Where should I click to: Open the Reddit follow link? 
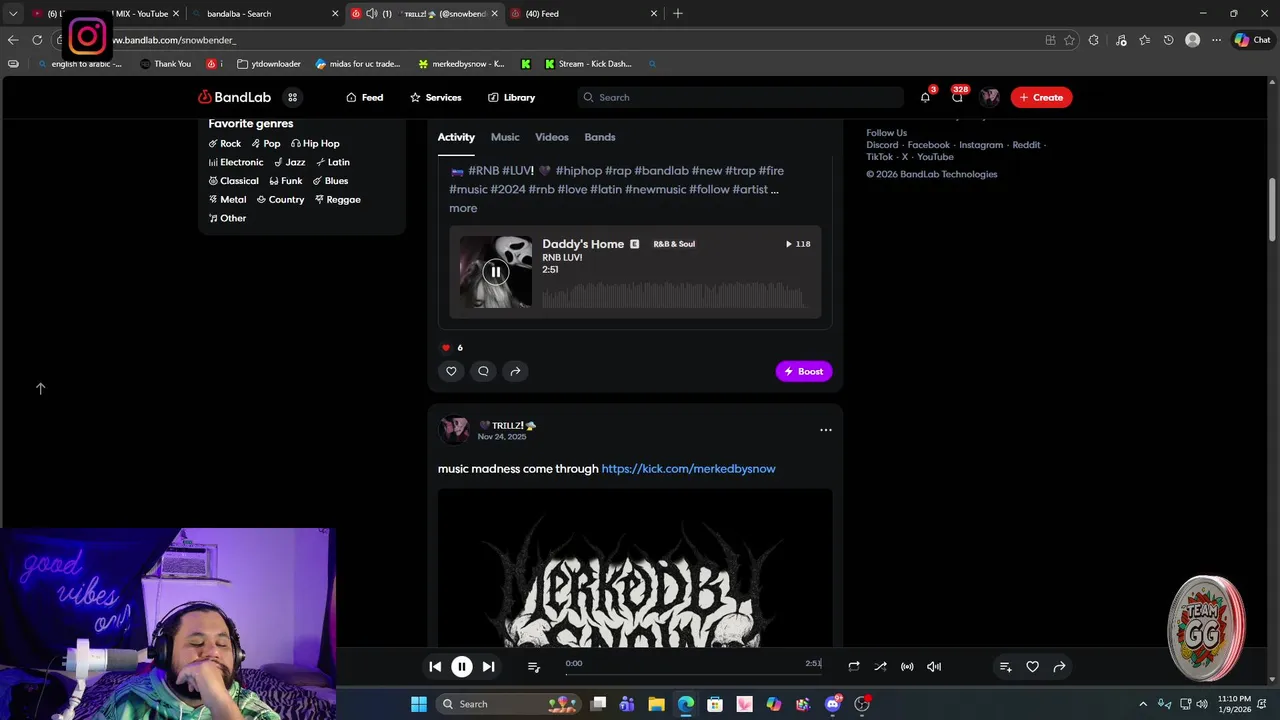click(x=1026, y=145)
